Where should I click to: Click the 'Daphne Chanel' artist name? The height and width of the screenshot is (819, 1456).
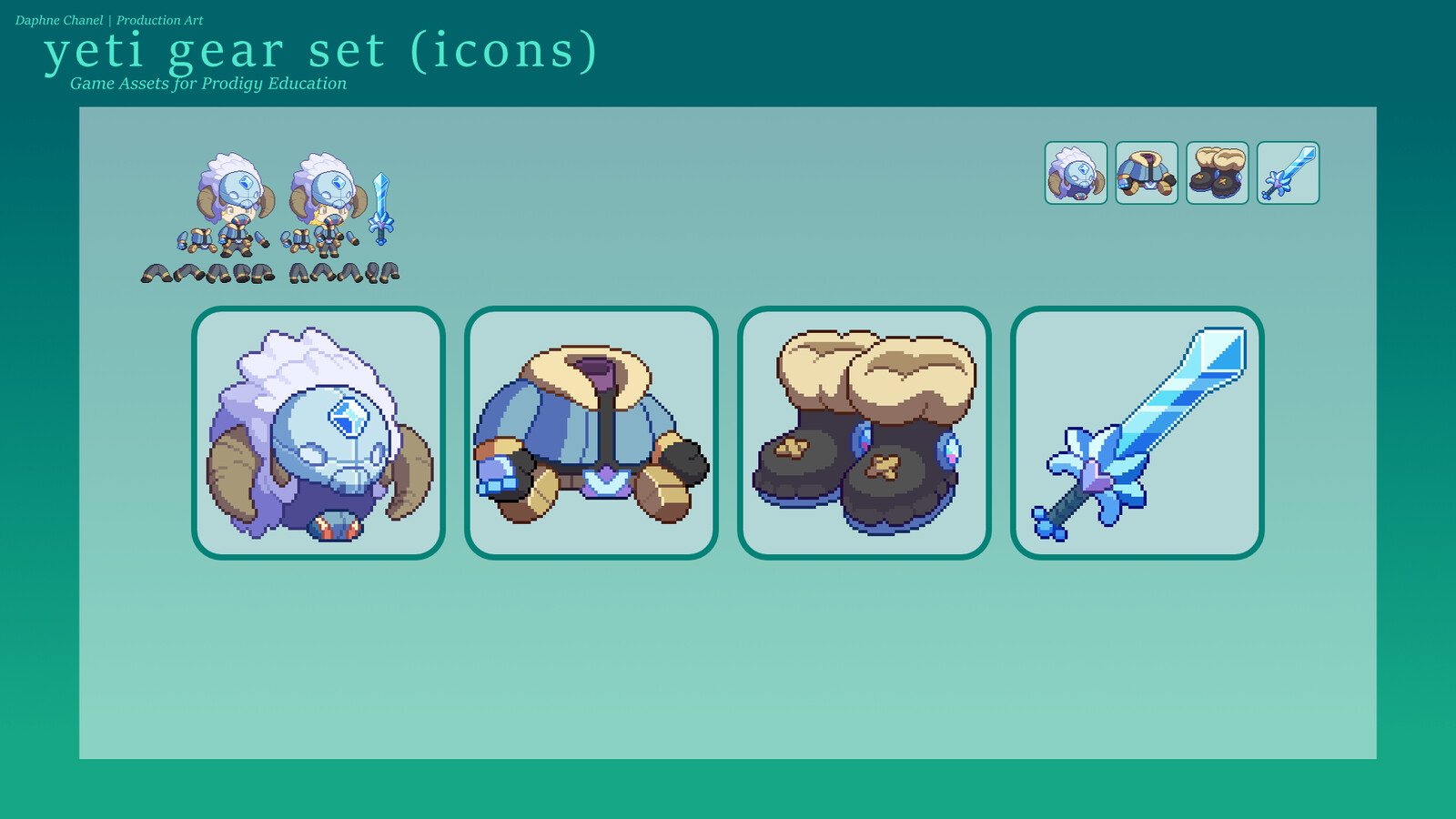(x=59, y=20)
